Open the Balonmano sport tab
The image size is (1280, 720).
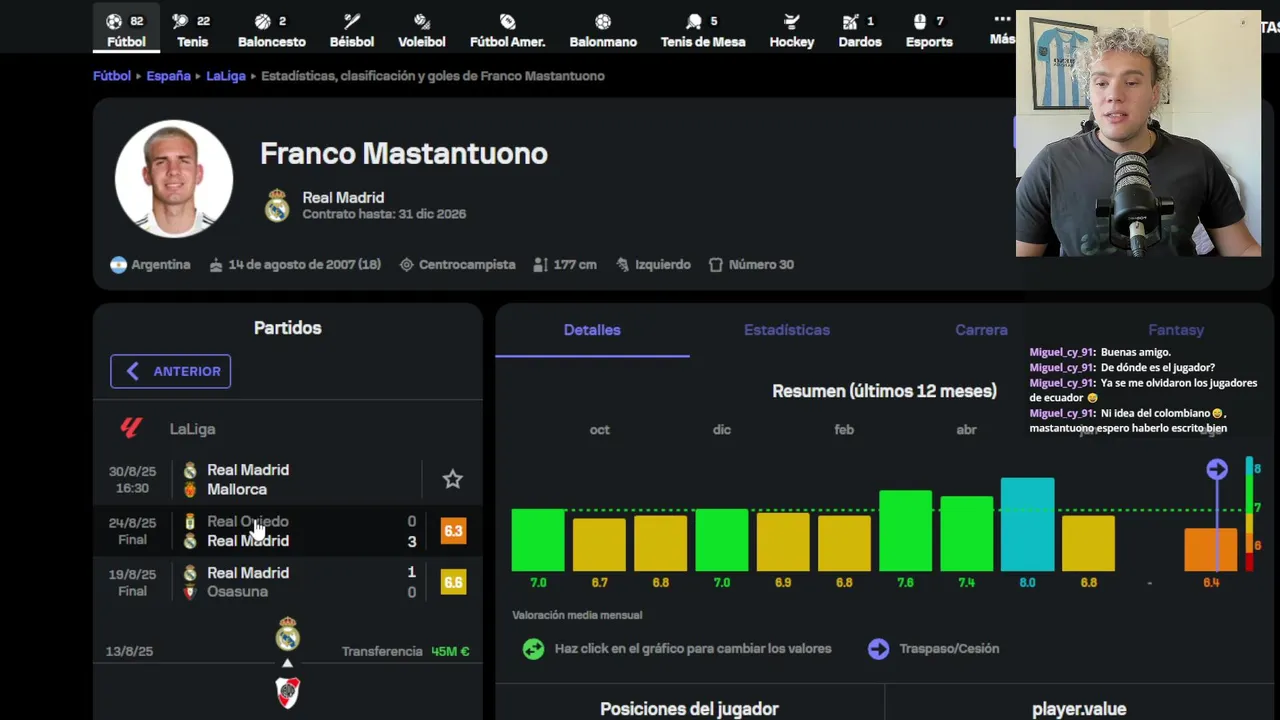603,31
